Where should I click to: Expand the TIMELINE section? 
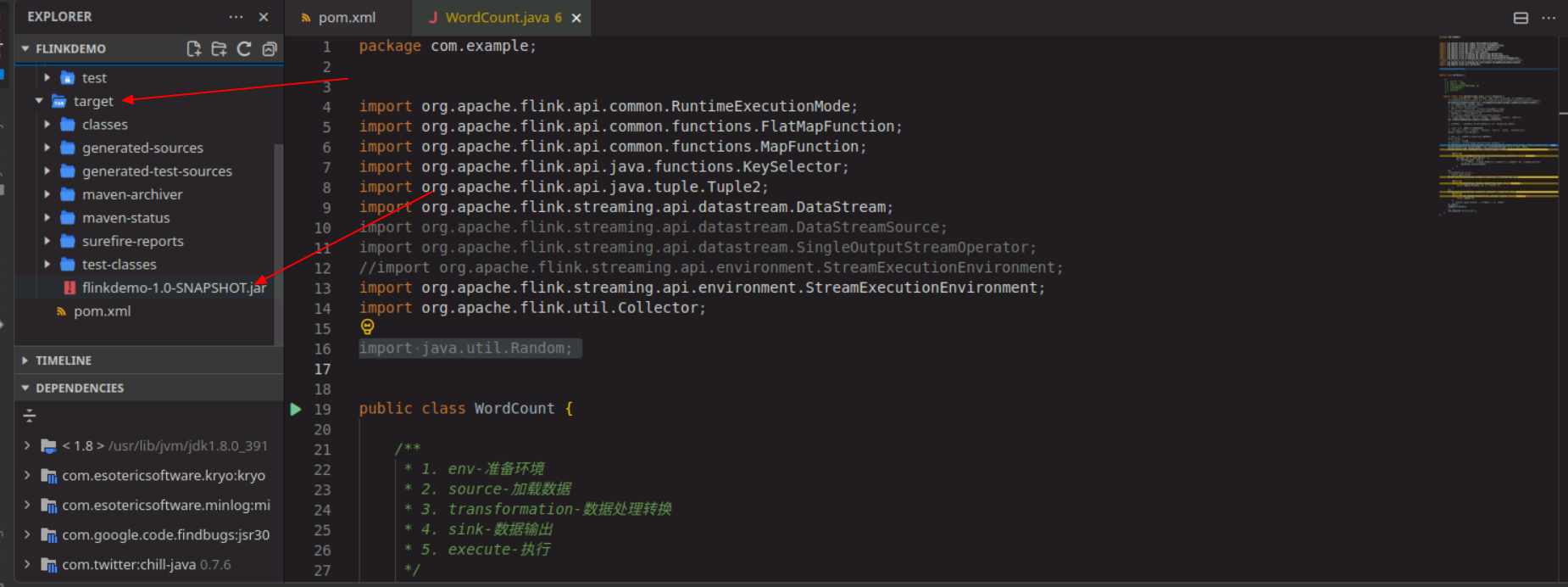[25, 361]
